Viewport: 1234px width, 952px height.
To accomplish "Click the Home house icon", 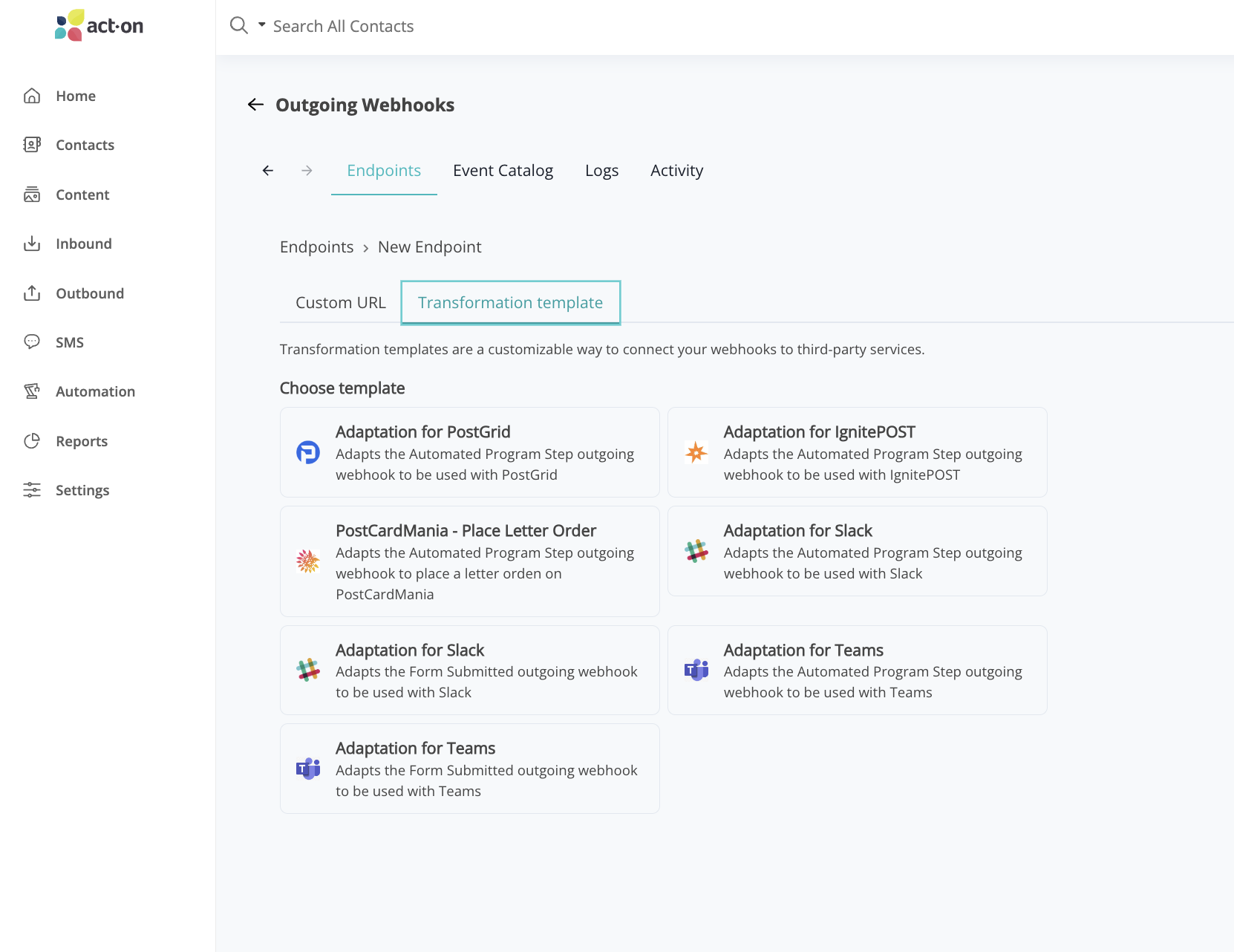I will coord(32,96).
